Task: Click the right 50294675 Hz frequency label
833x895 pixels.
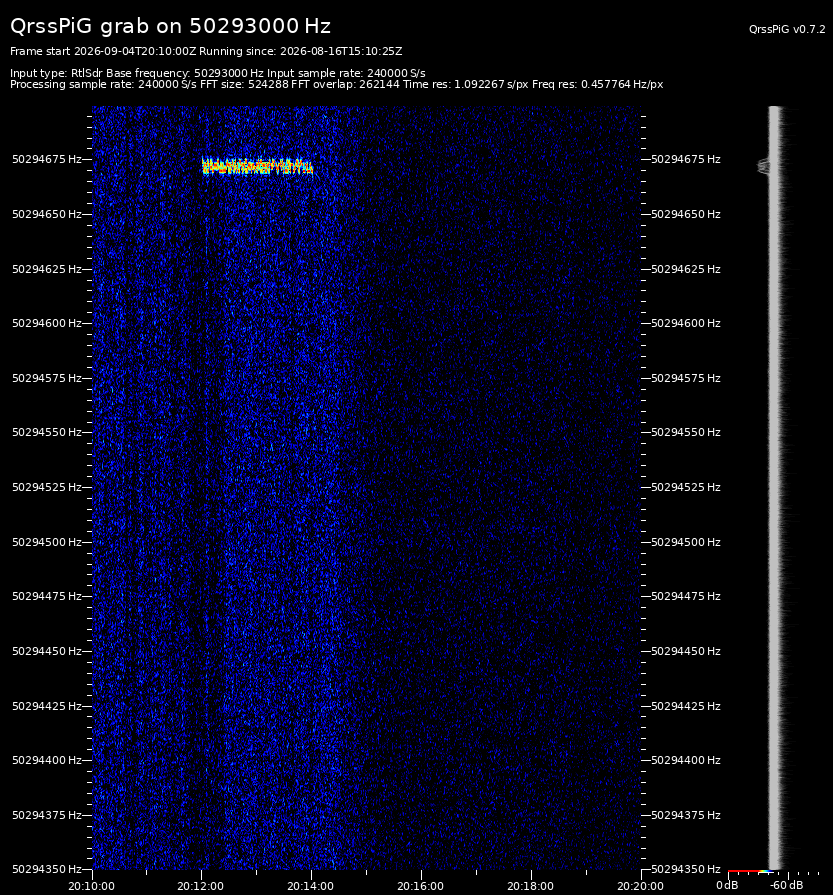Action: pos(686,159)
